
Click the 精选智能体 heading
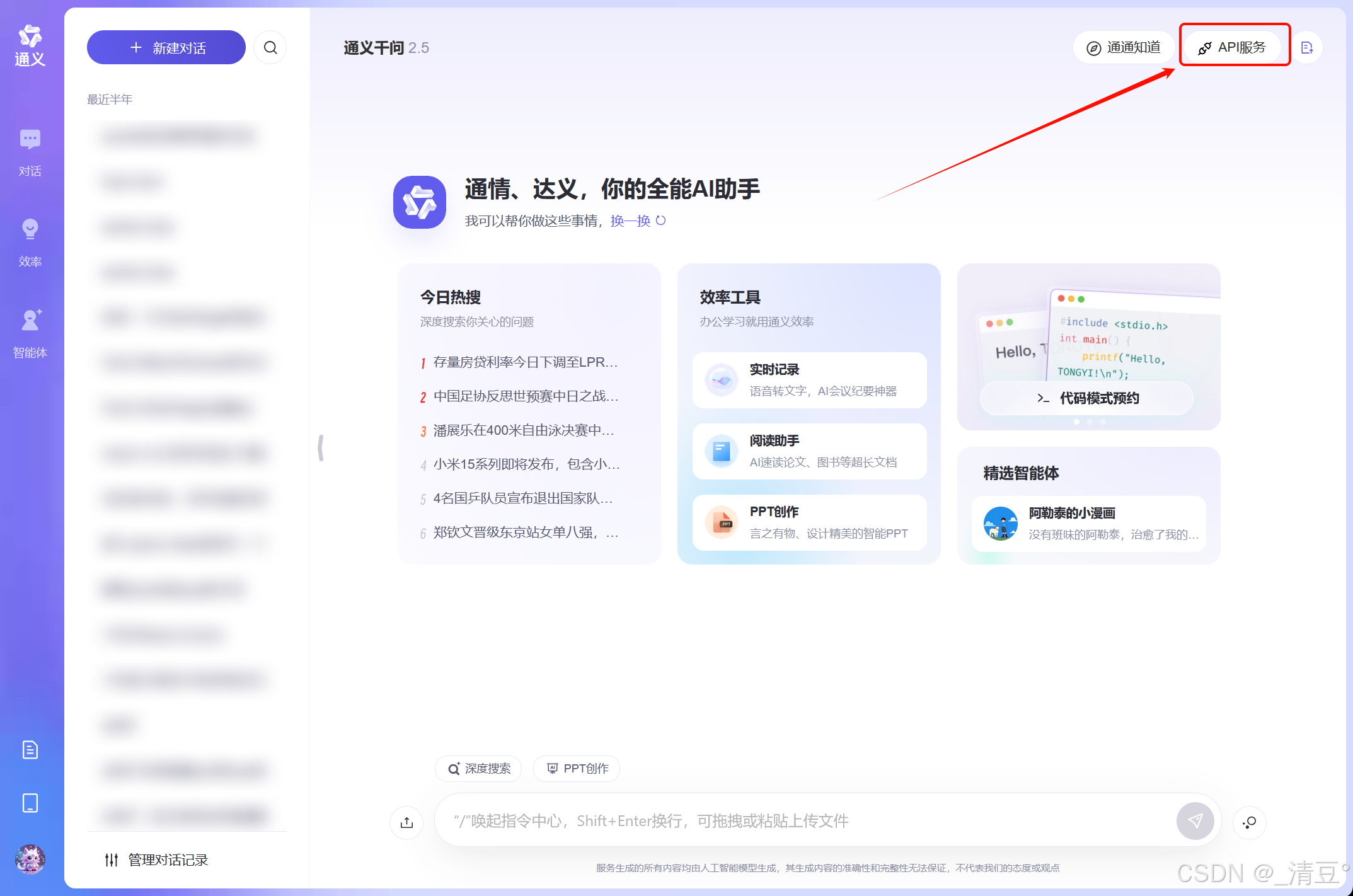(1021, 473)
